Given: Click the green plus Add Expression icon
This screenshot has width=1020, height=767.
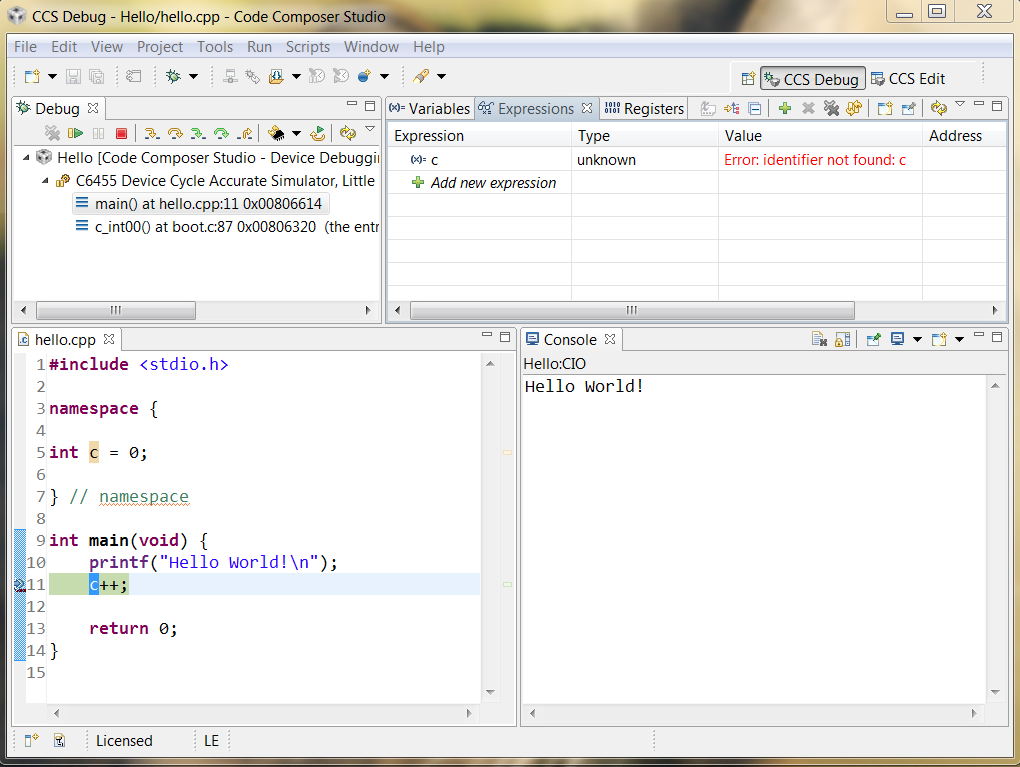Looking at the screenshot, I should 785,109.
